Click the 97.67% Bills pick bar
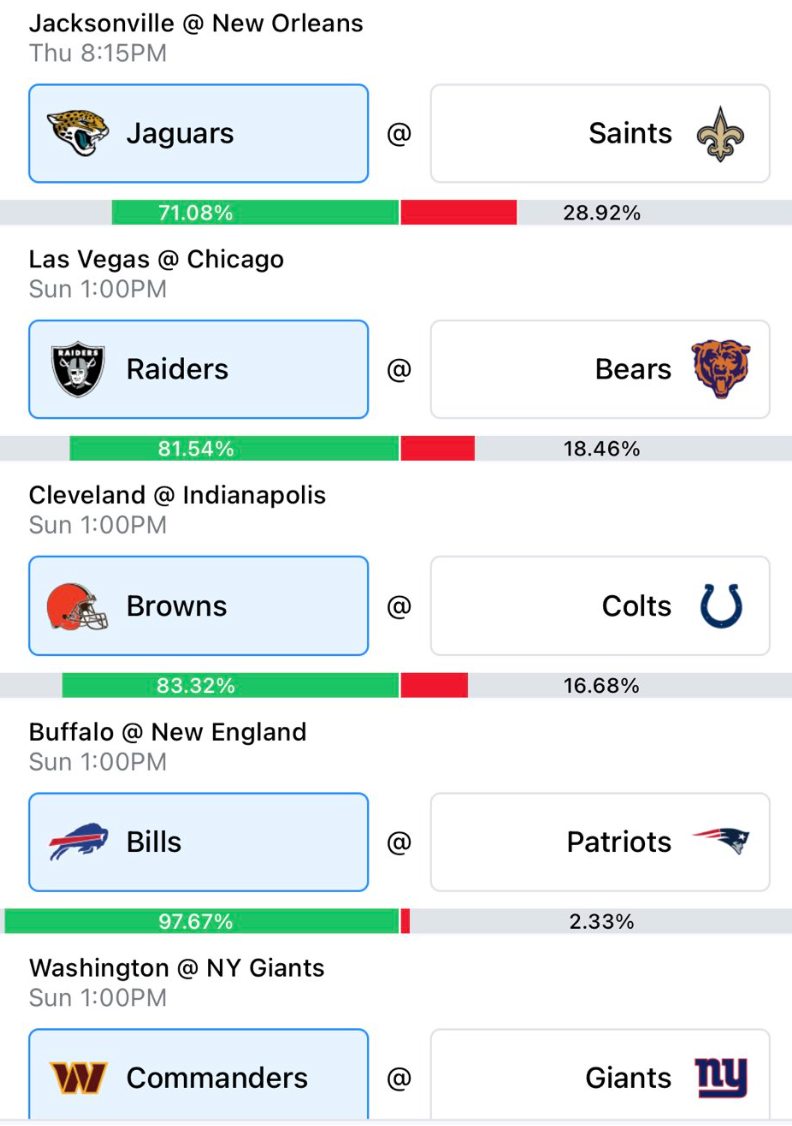The width and height of the screenshot is (792, 1126). click(x=201, y=921)
